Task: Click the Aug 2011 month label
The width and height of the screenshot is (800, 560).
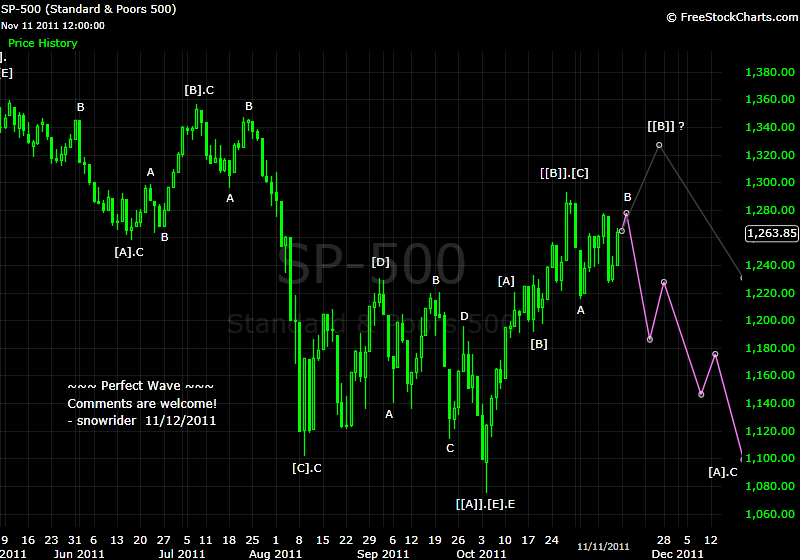Action: tap(276, 554)
